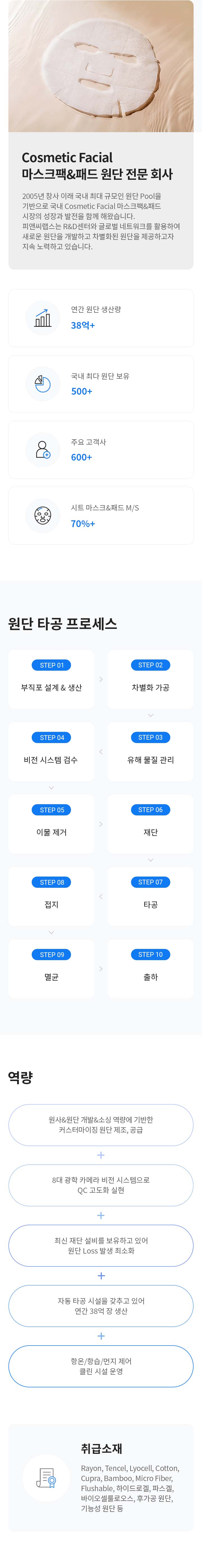202x1568 pixels.
Task: Click the down arrow below STEP 02 card
Action: click(150, 715)
